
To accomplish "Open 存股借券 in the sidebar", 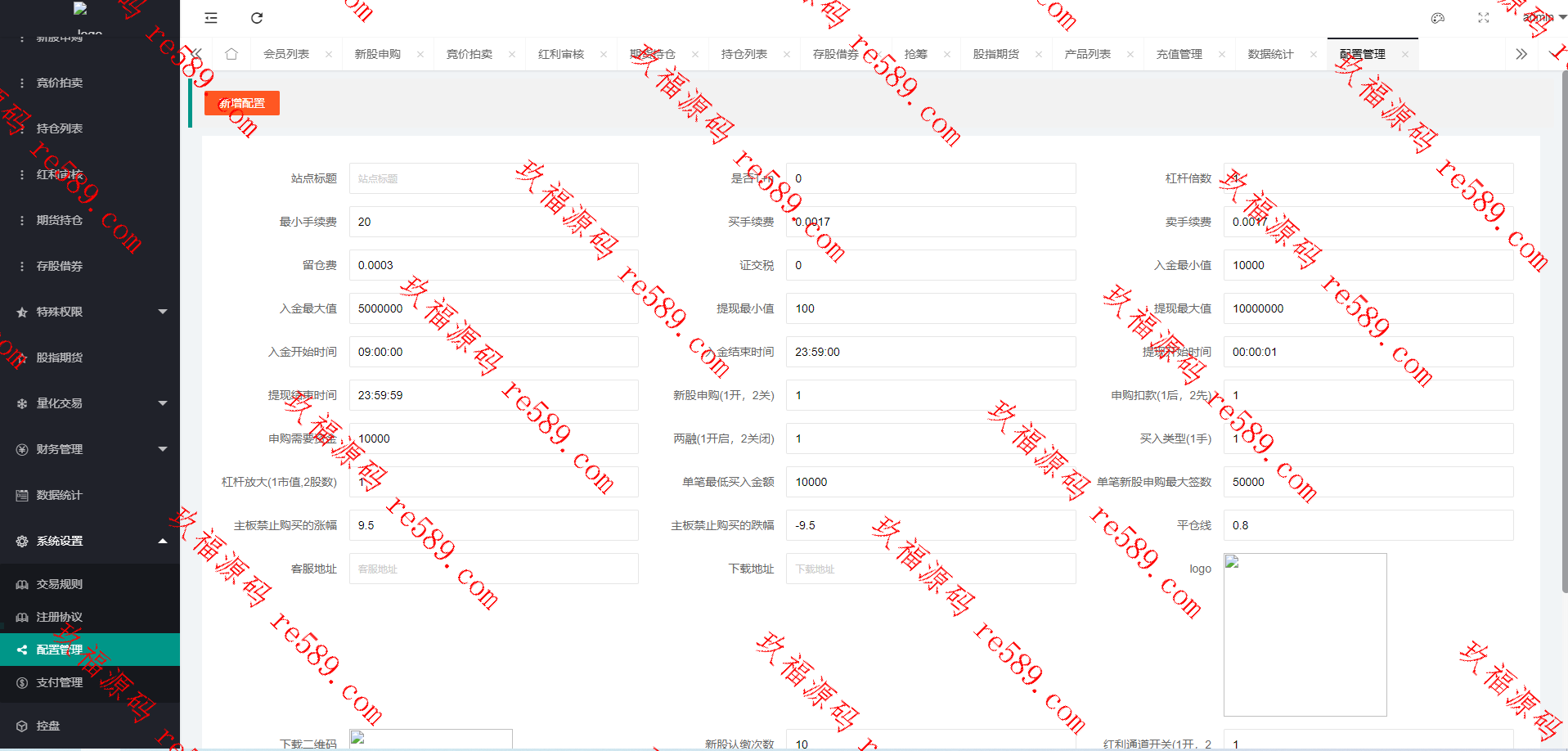I will coord(90,266).
